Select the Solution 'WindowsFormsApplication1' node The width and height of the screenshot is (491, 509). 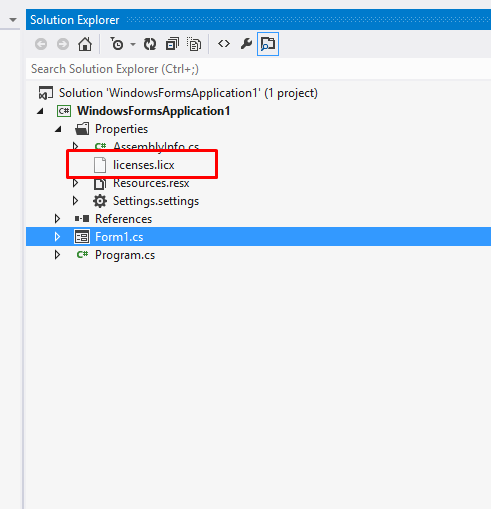188,93
